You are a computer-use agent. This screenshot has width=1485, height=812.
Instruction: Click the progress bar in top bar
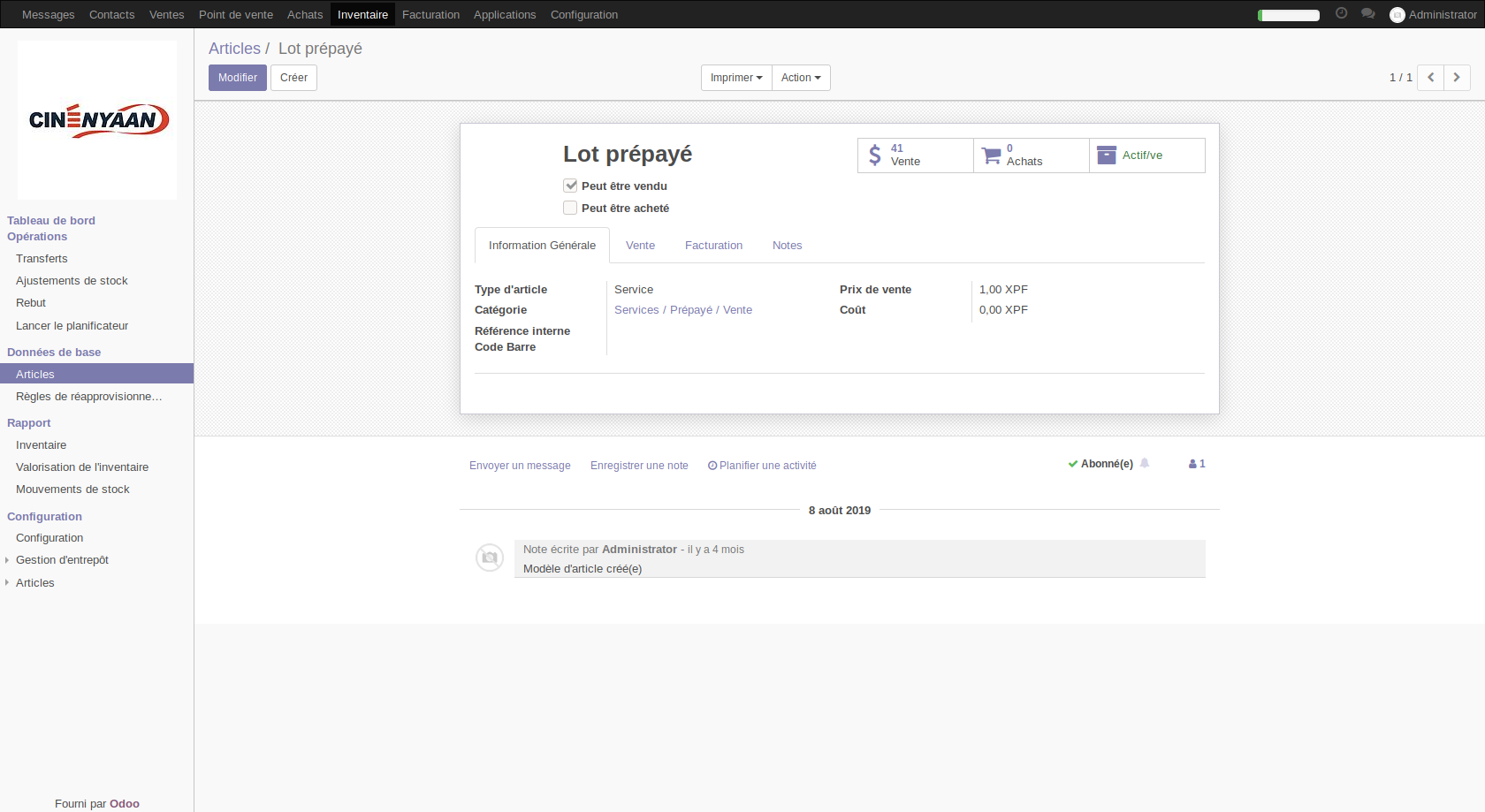[x=1288, y=15]
